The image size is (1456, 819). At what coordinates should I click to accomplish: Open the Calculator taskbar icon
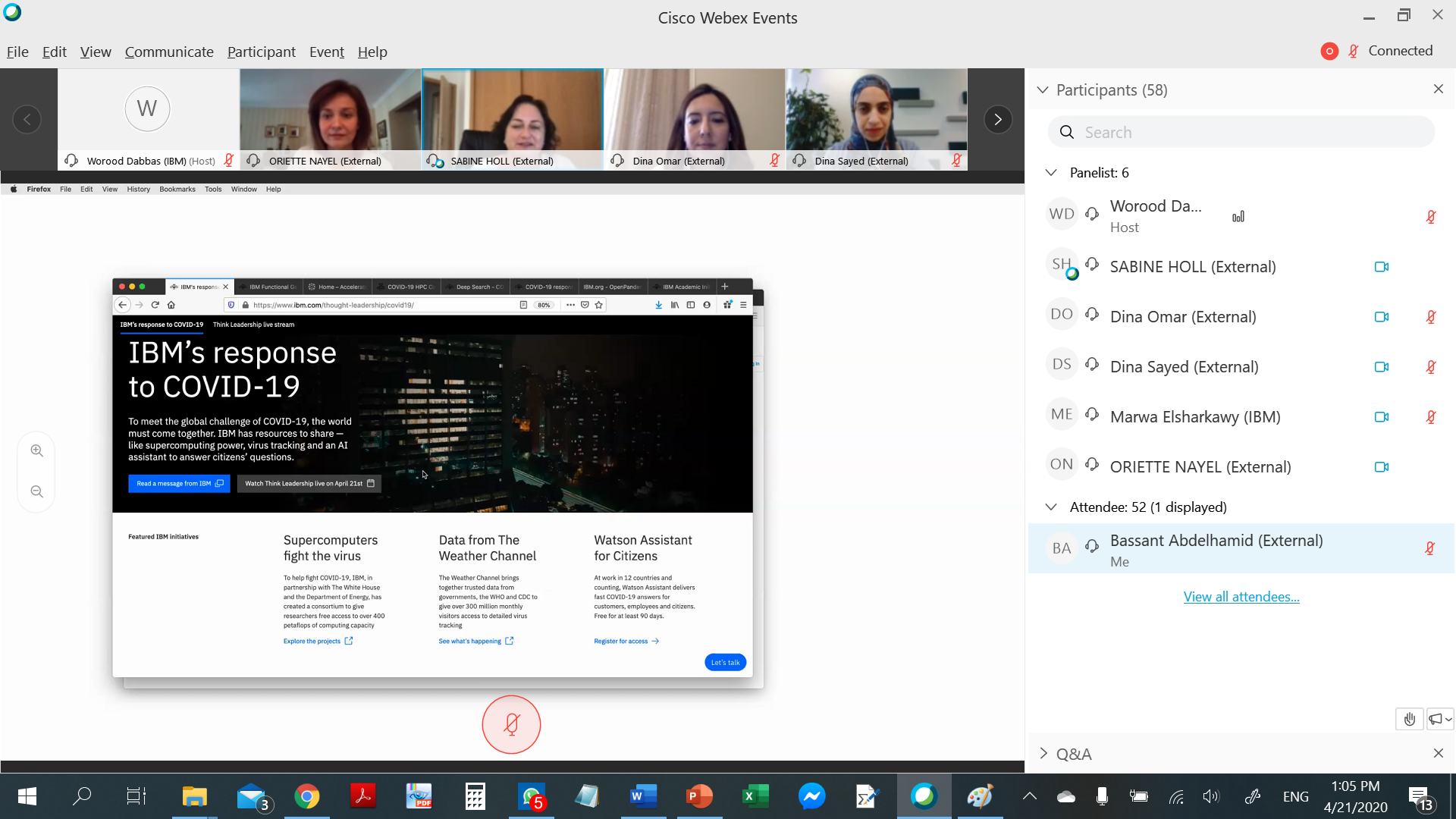(475, 796)
